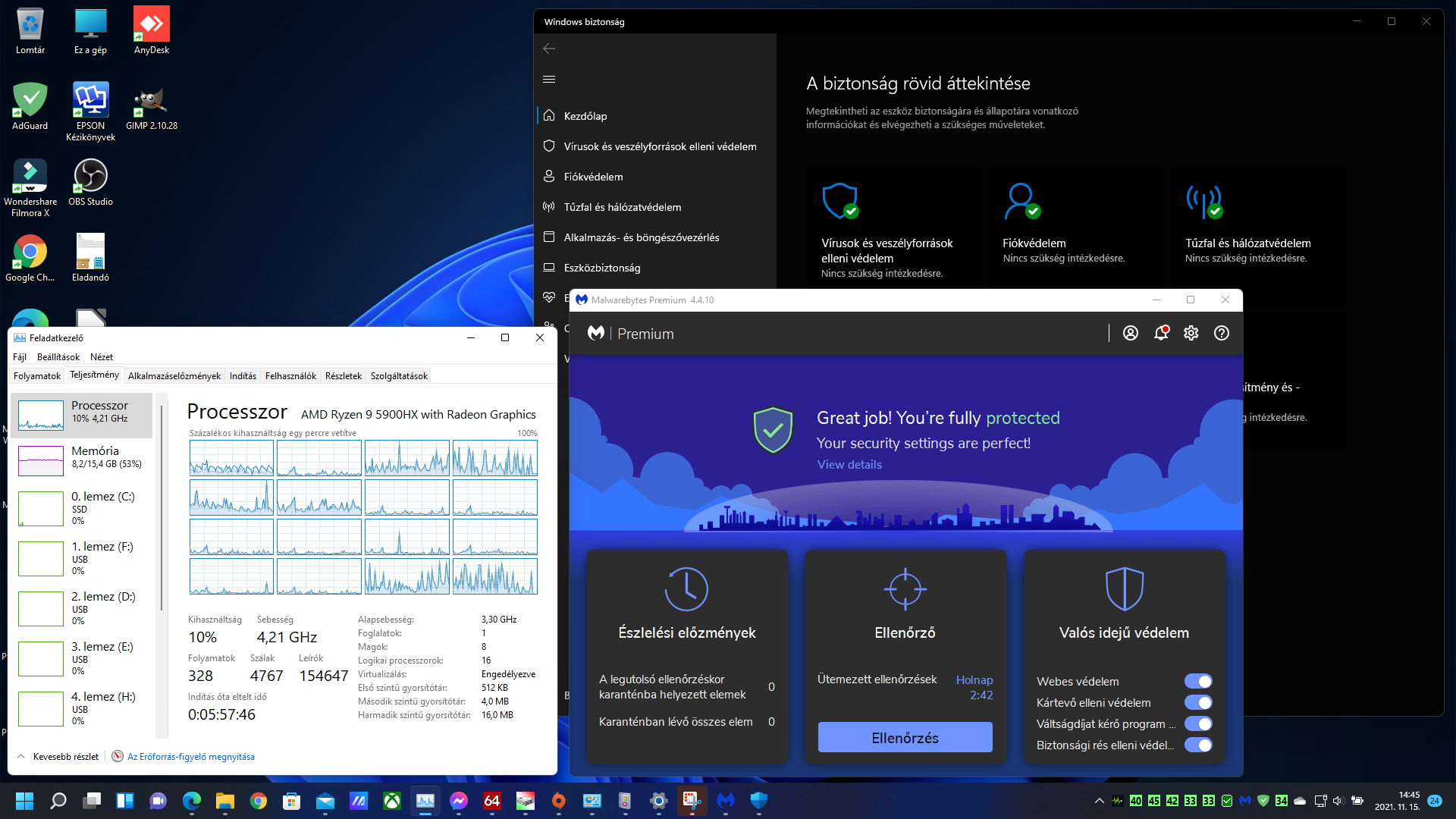Open Malwarebytes notifications bell
The width and height of the screenshot is (1456, 819).
point(1161,333)
